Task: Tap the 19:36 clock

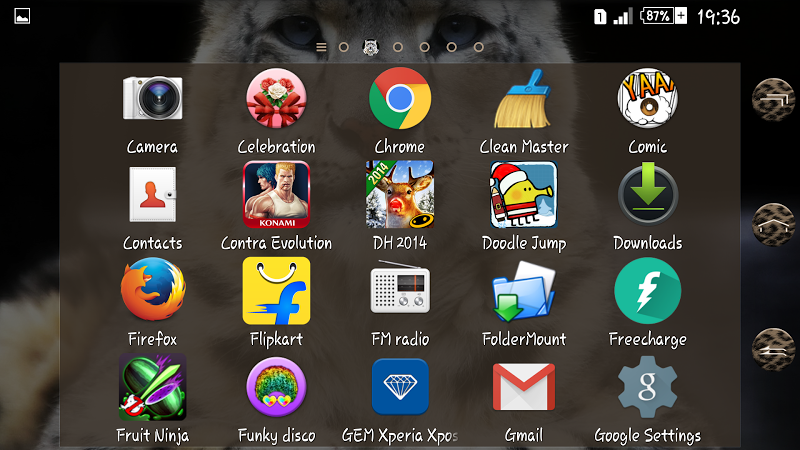Action: (718, 17)
